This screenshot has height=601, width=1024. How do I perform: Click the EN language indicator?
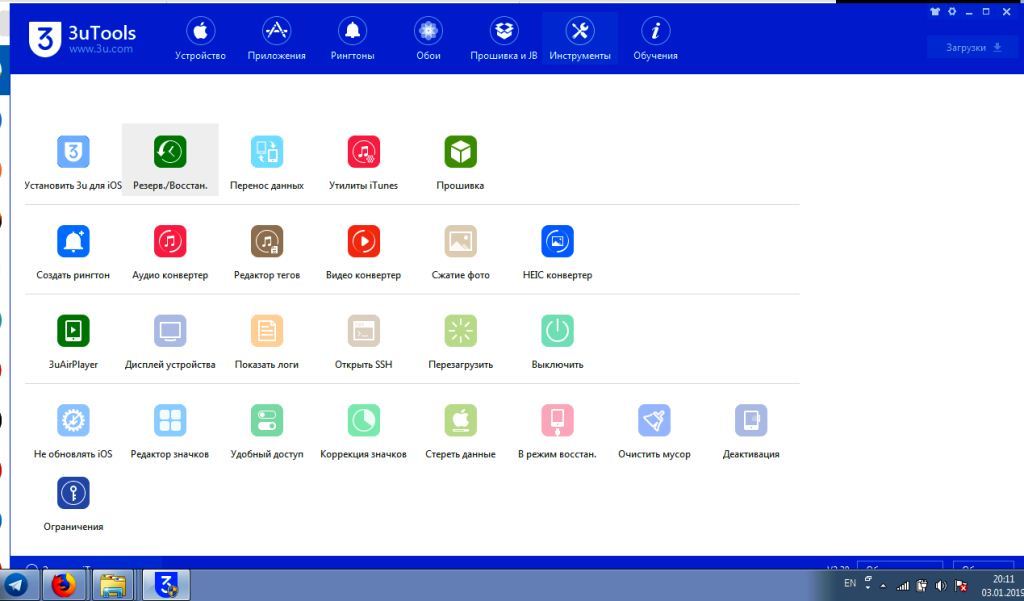(x=850, y=583)
